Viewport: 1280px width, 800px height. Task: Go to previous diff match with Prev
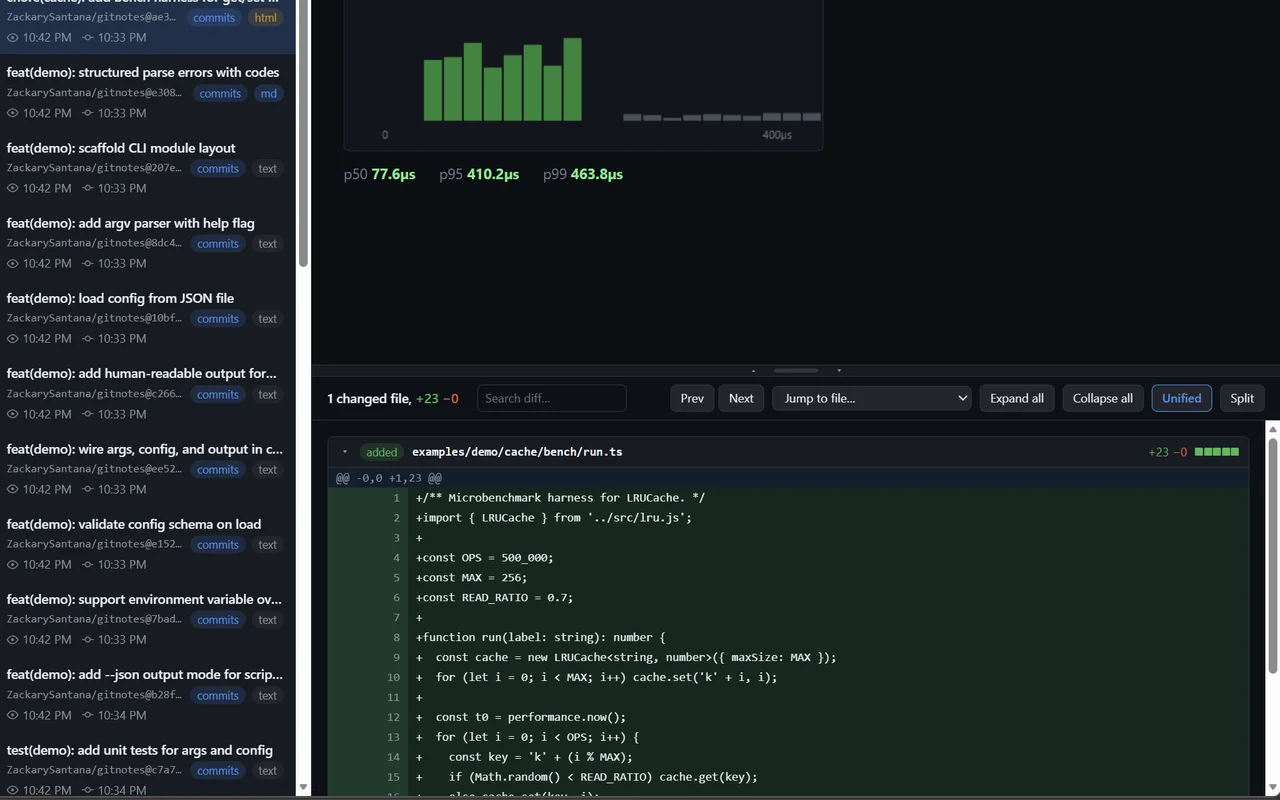click(692, 398)
